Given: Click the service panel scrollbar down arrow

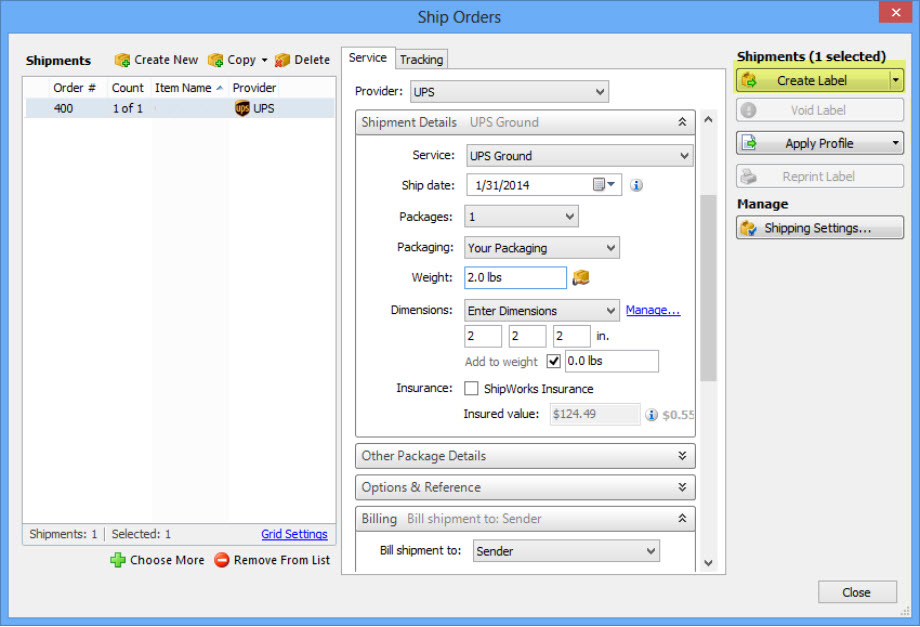Looking at the screenshot, I should 708,563.
